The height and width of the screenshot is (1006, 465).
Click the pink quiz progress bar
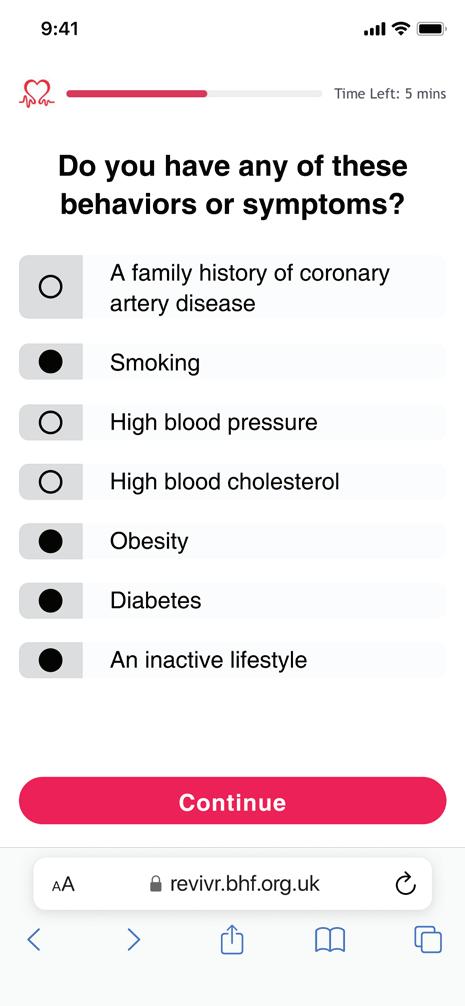pos(194,94)
